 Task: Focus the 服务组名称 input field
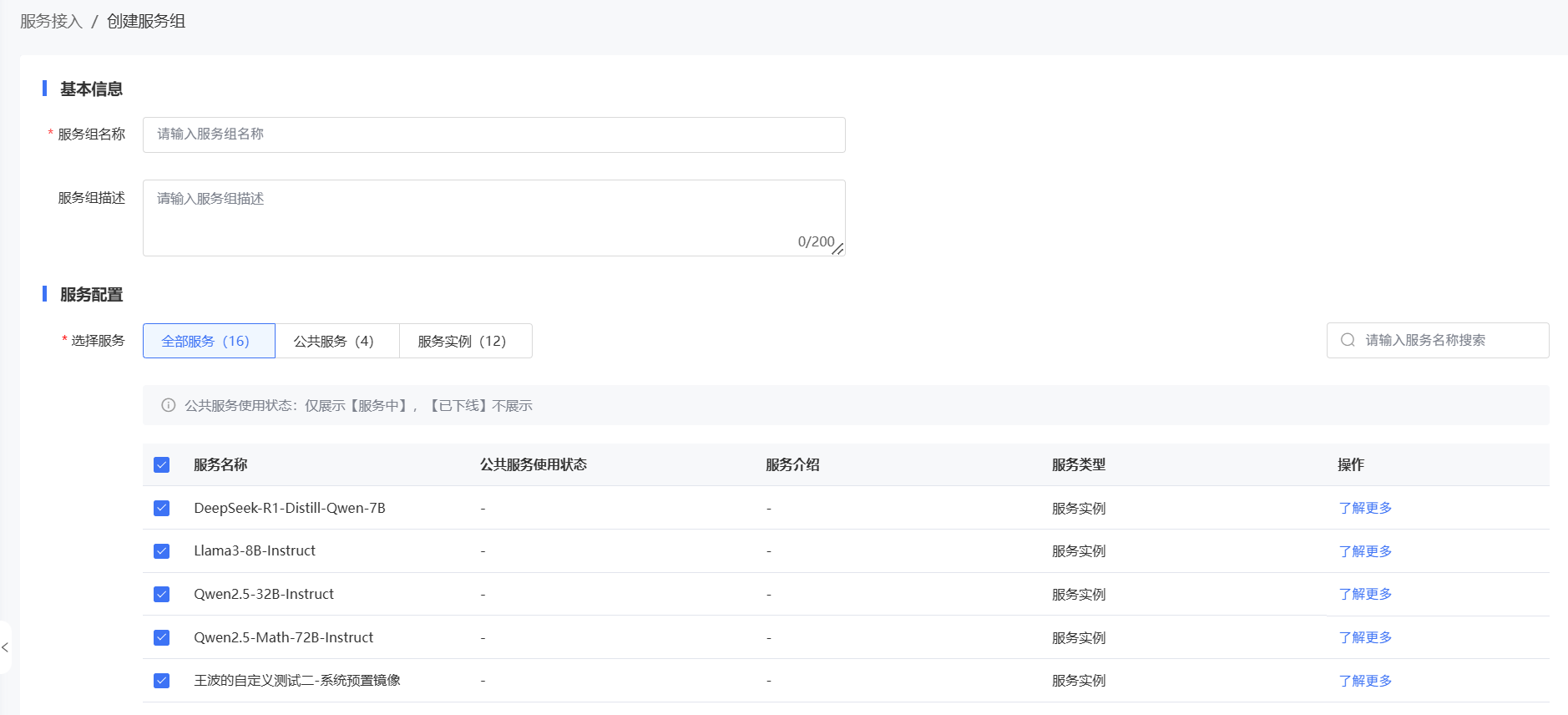coord(494,134)
